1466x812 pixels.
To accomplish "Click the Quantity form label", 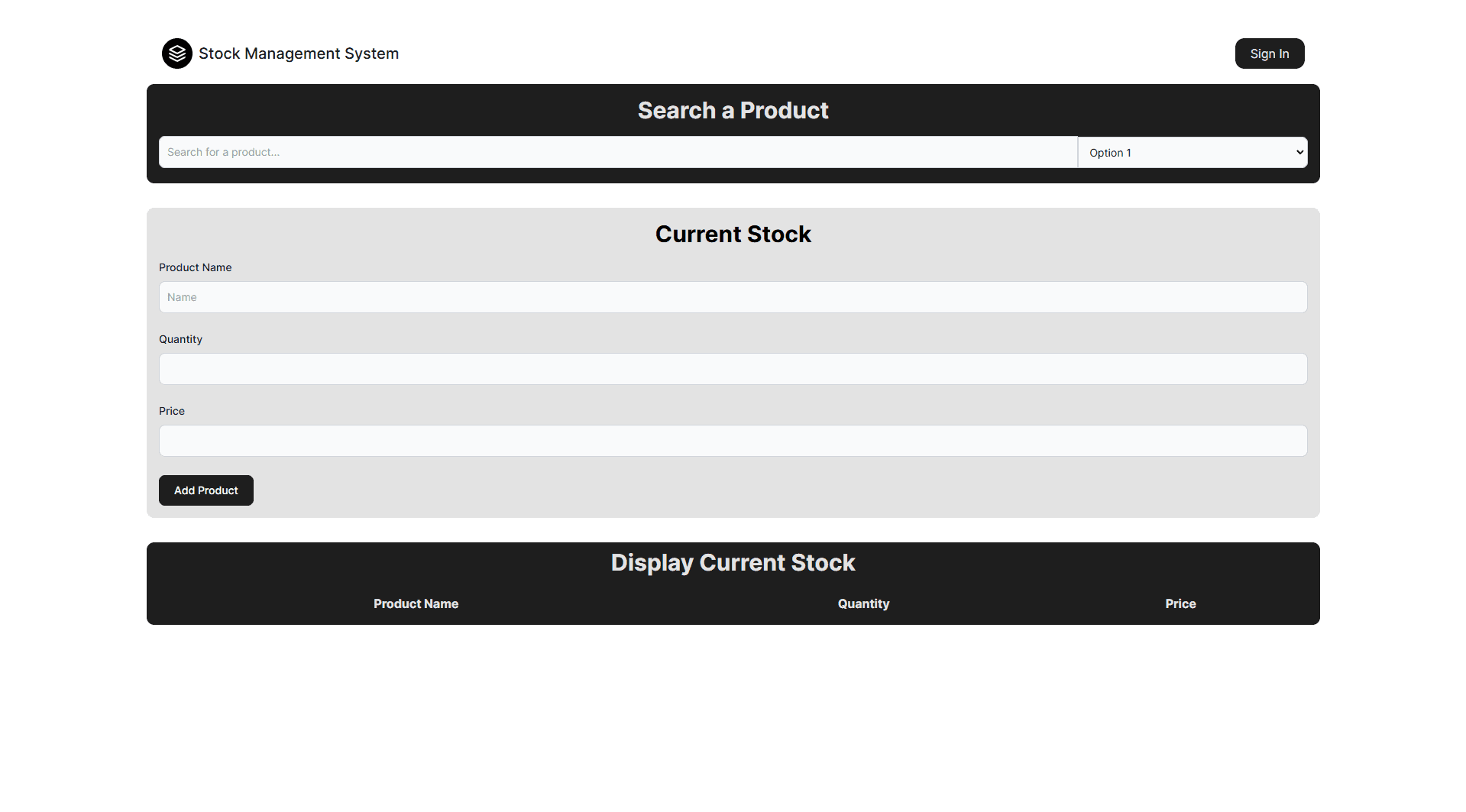I will coord(180,339).
